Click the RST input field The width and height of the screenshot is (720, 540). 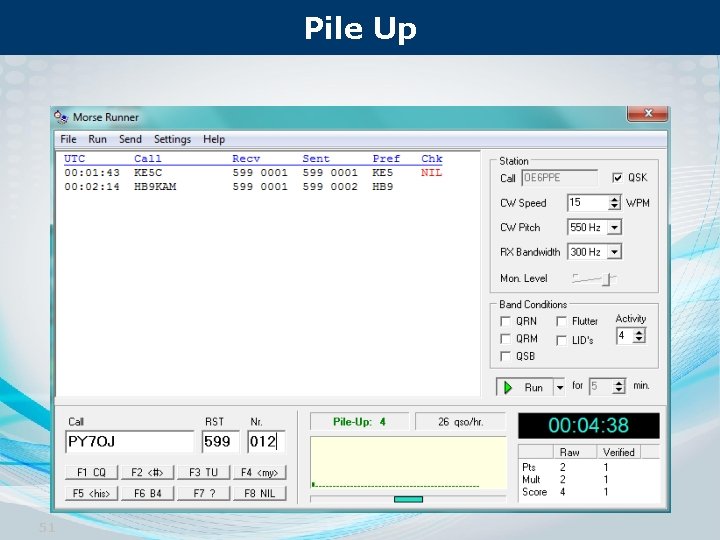pyautogui.click(x=220, y=442)
